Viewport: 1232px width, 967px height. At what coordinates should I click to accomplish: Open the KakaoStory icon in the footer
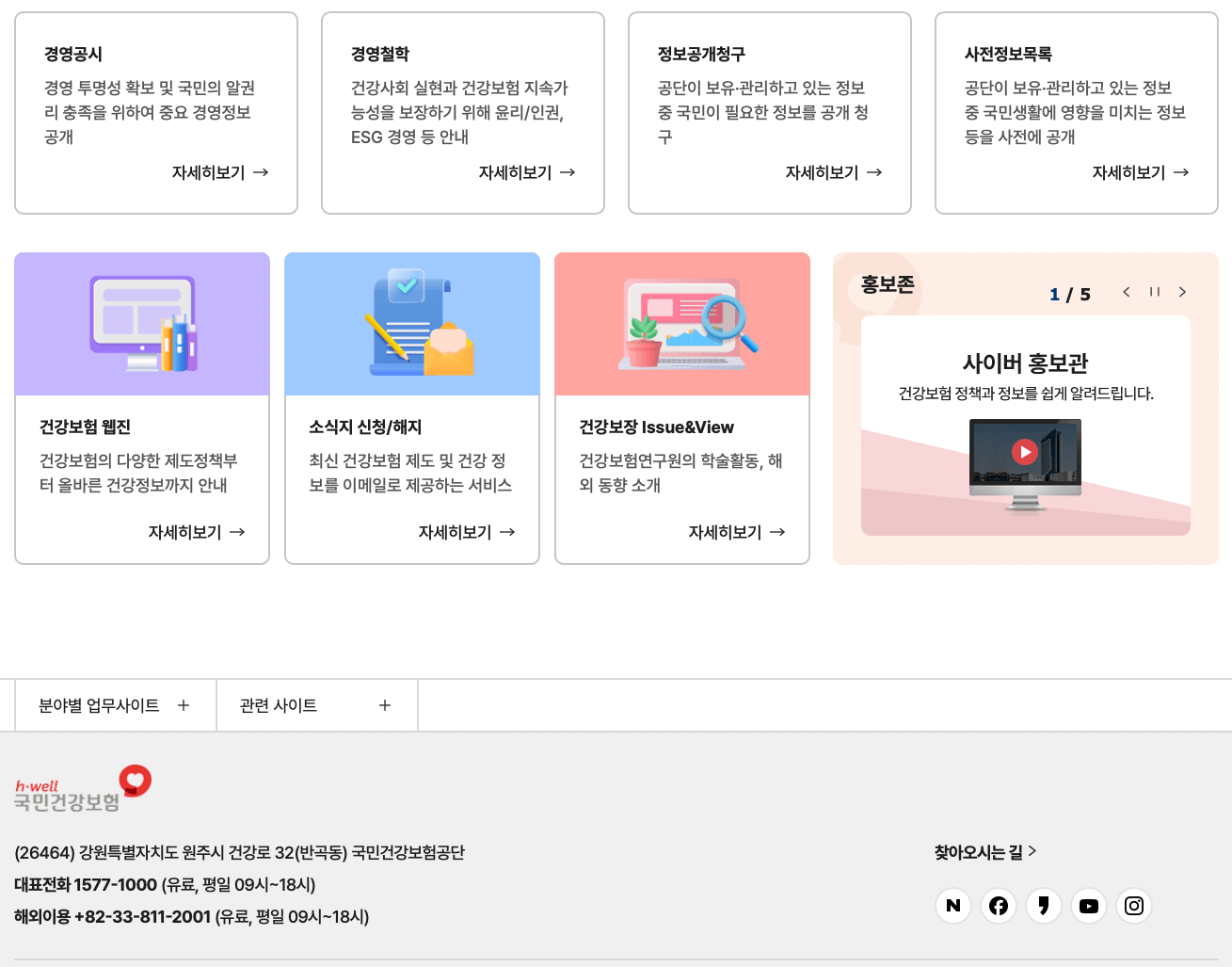pos(1043,906)
